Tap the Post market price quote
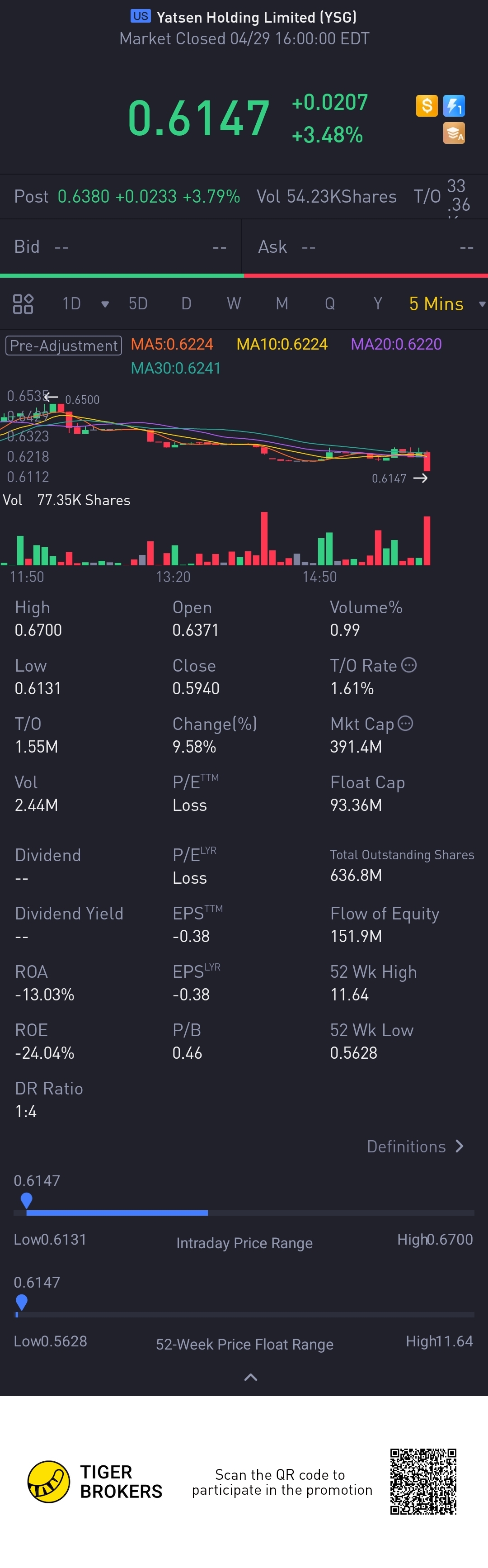Screen dimensions: 488x1568 point(149,197)
